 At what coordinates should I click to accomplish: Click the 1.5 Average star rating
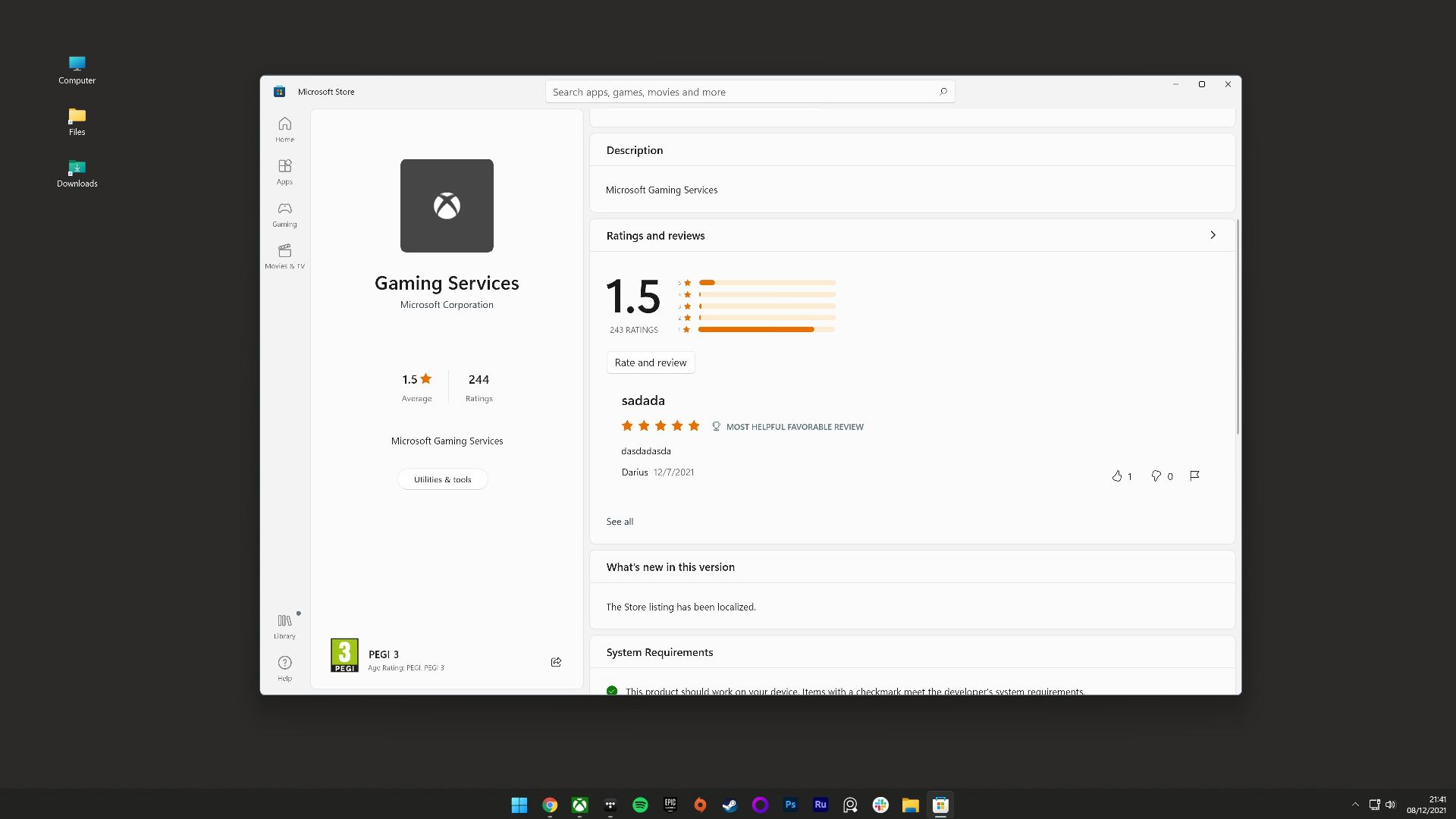[x=416, y=387]
